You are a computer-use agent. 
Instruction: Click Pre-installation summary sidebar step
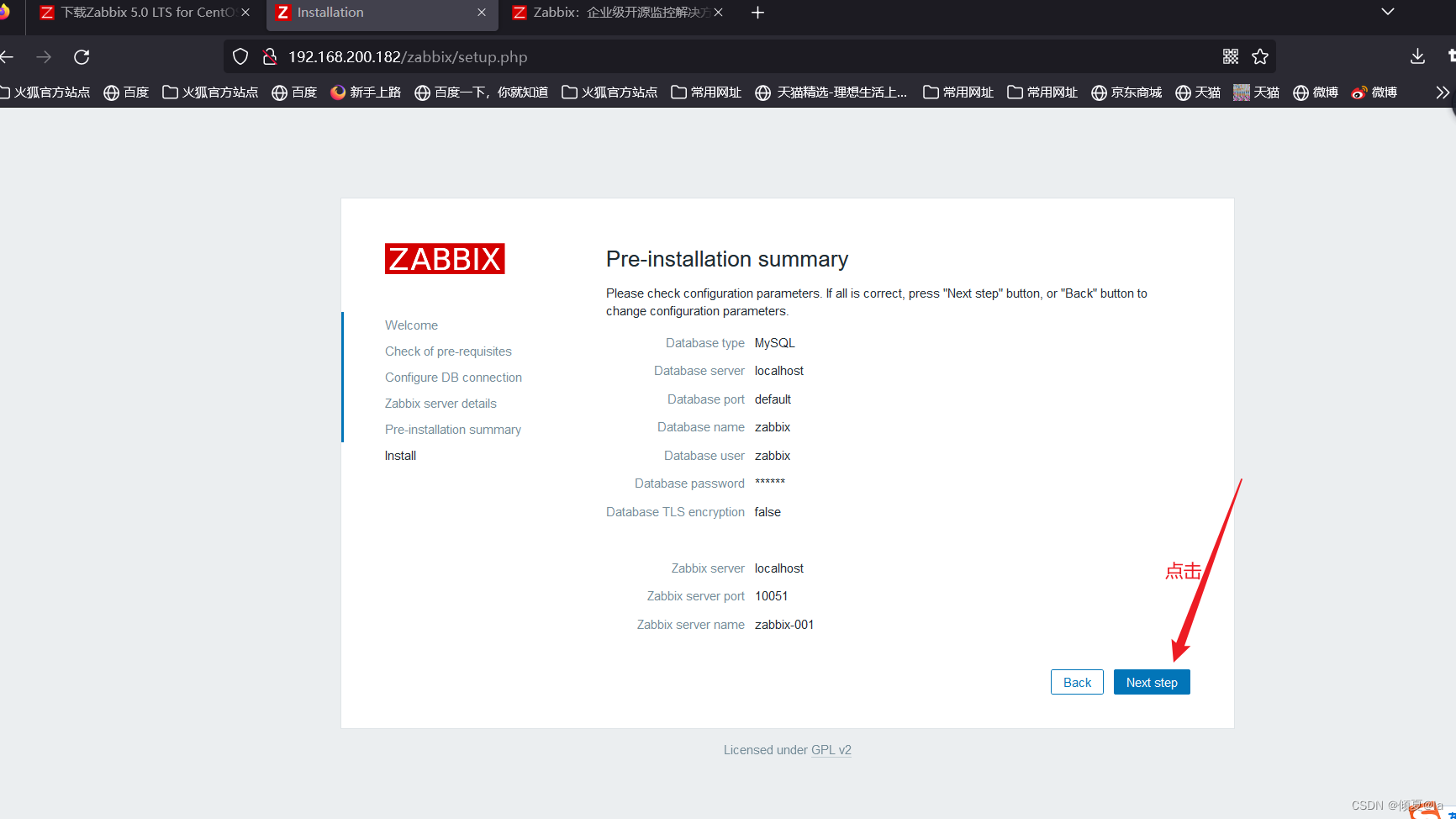click(453, 430)
